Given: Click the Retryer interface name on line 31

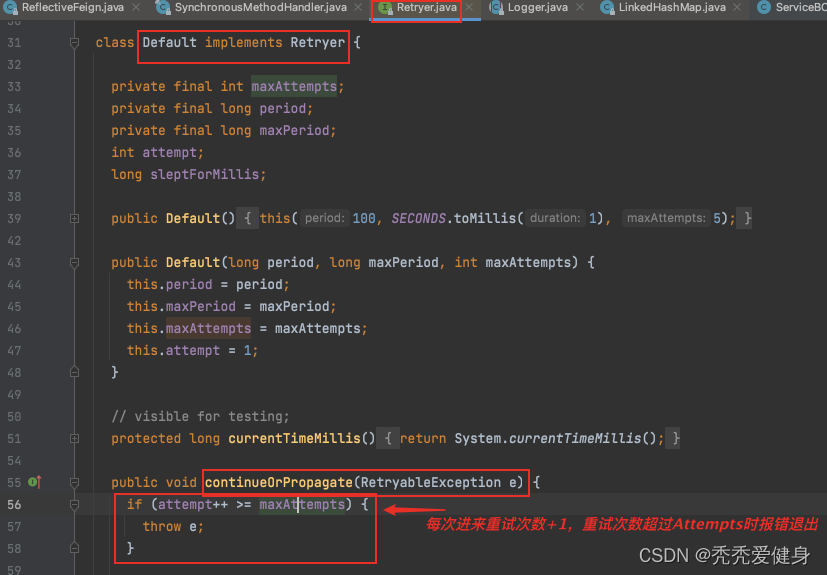Looking at the screenshot, I should click(x=318, y=43).
